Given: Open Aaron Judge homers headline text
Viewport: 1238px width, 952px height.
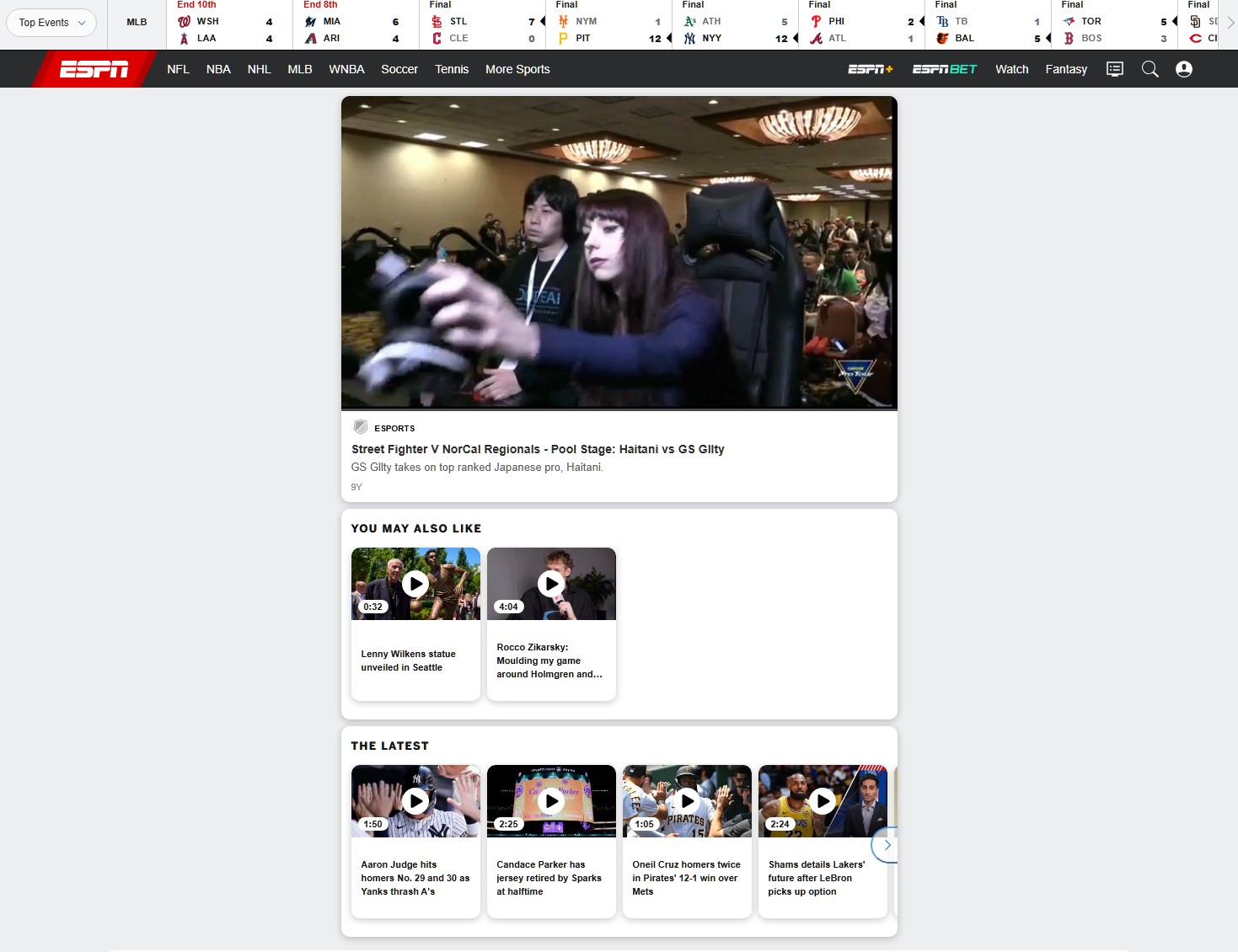Looking at the screenshot, I should coord(415,878).
